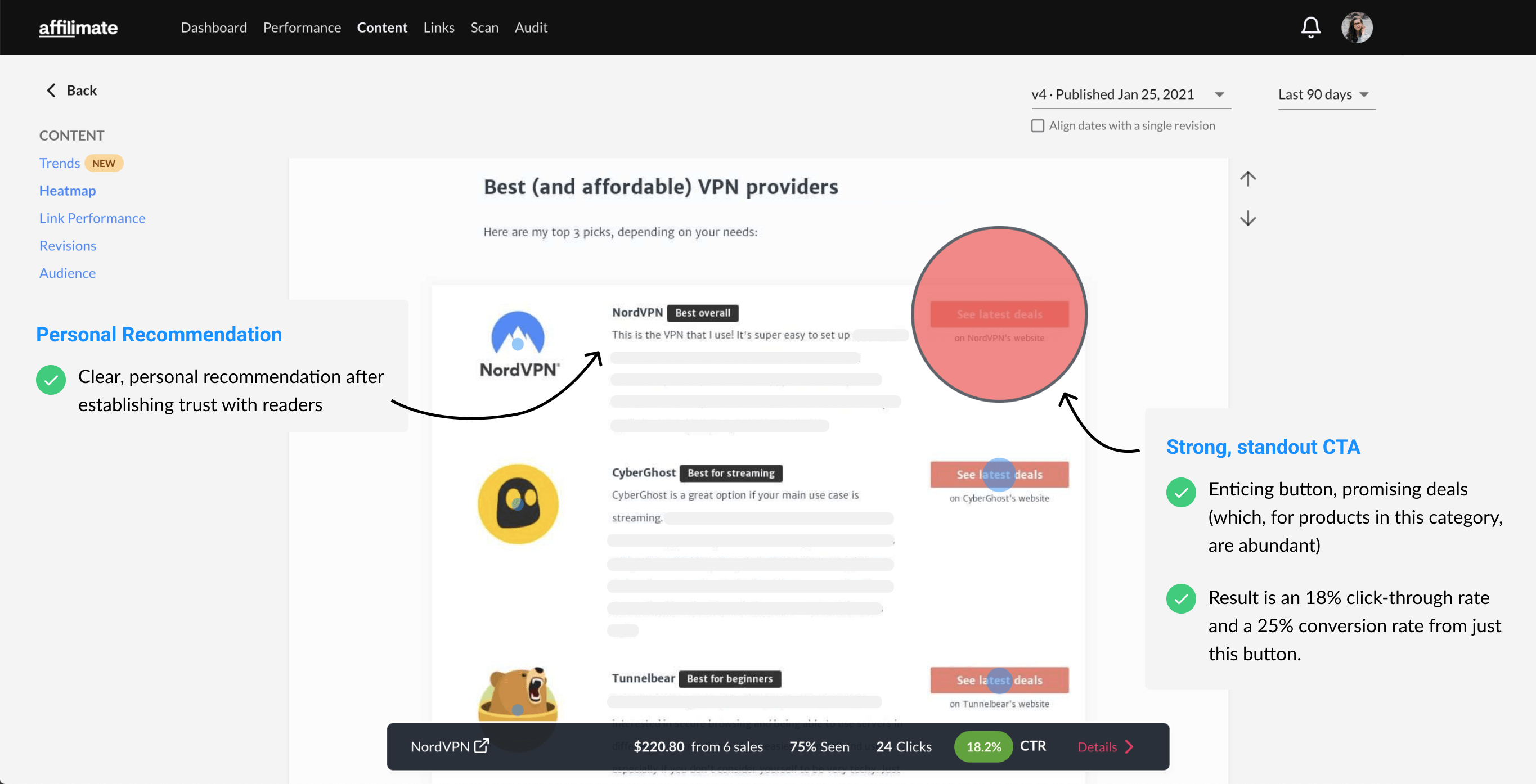
Task: Click the Scan navigation menu item
Action: pyautogui.click(x=485, y=27)
